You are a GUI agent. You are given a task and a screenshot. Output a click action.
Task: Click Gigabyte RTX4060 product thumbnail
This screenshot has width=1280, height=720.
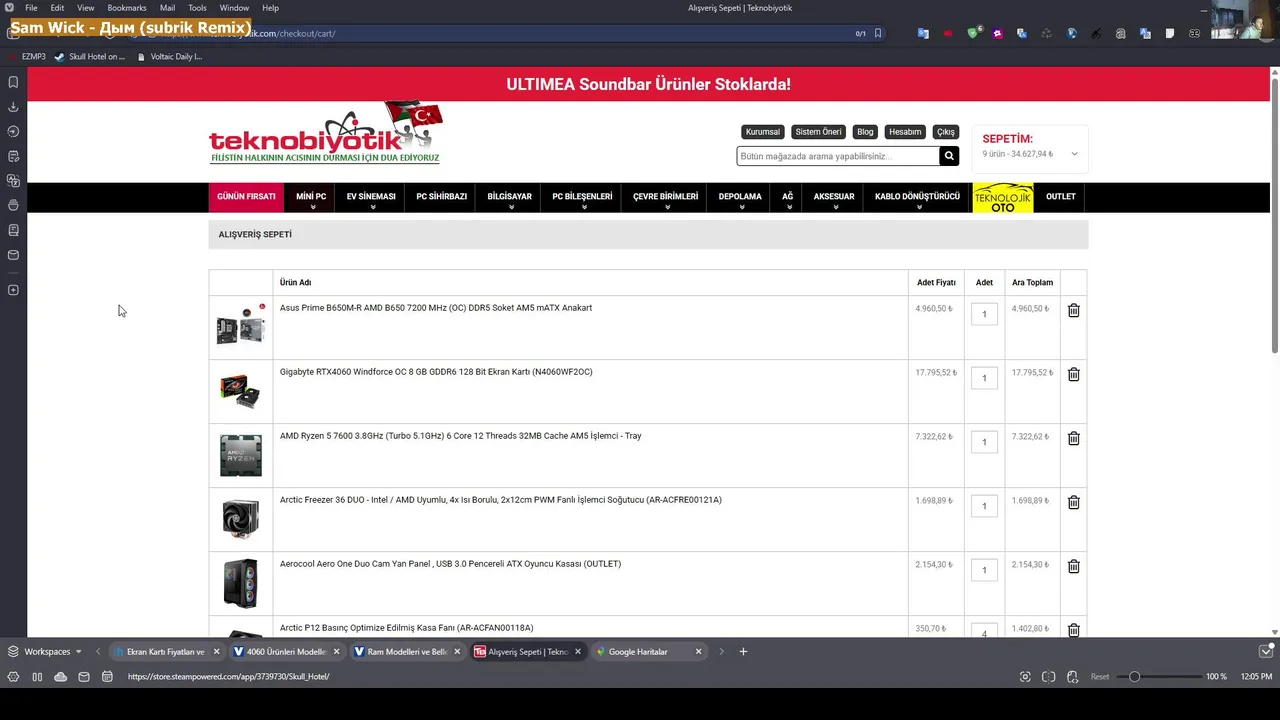coord(240,391)
